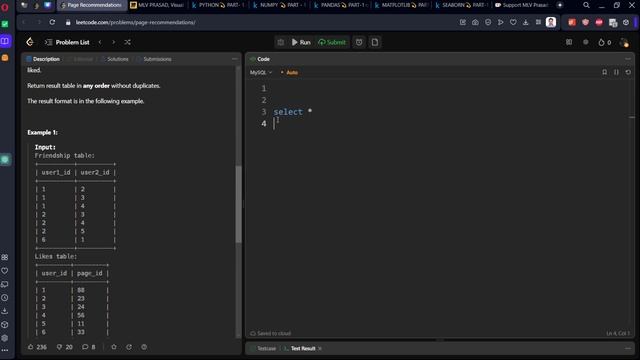Open Opera sidebar history clock icon

[x=5, y=298]
